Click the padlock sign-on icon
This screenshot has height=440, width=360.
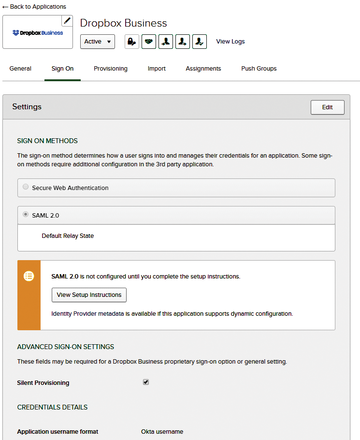coord(132,42)
